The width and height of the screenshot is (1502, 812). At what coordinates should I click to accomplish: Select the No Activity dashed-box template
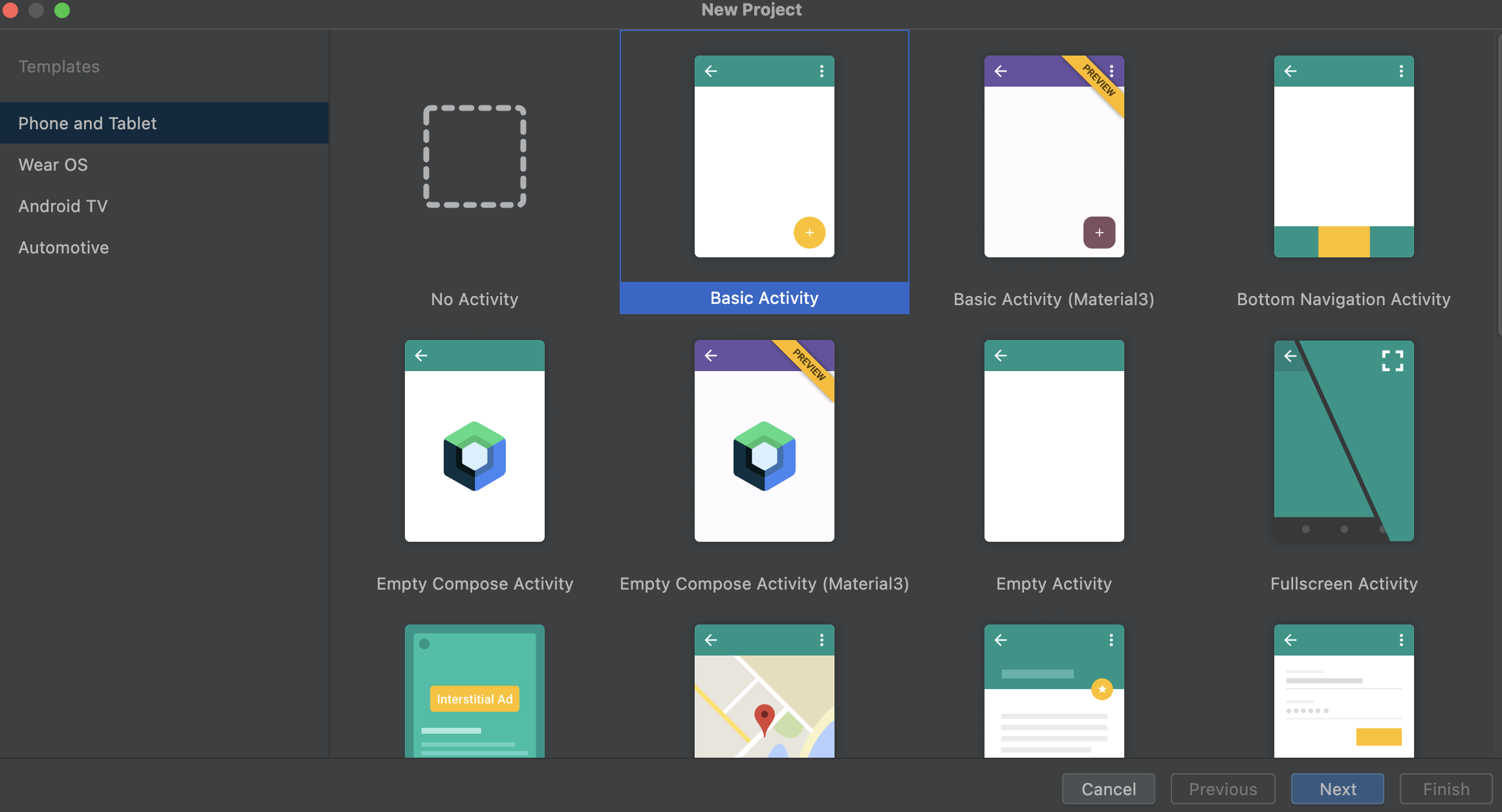tap(474, 156)
